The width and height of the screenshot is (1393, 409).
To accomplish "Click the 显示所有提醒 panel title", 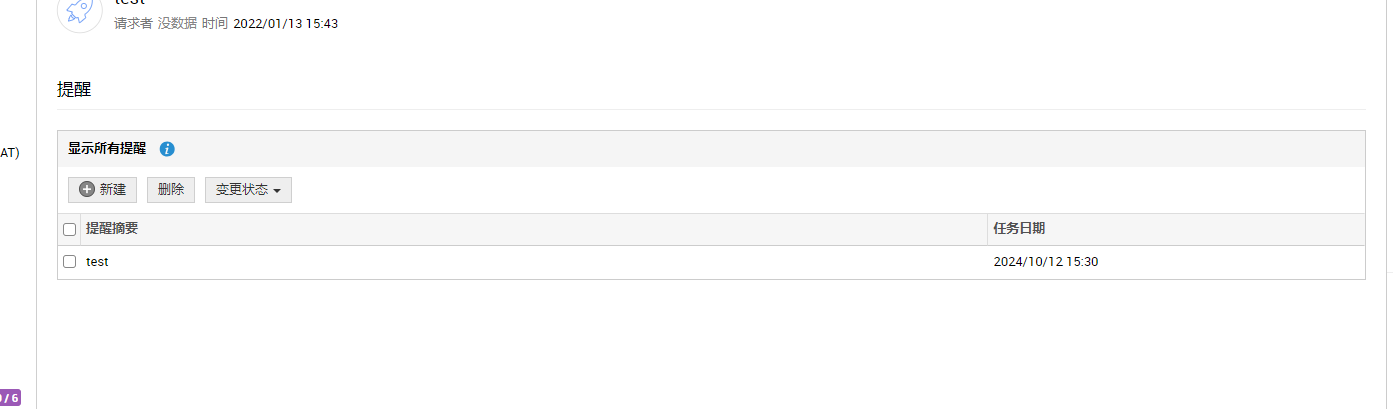I will coord(107,149).
